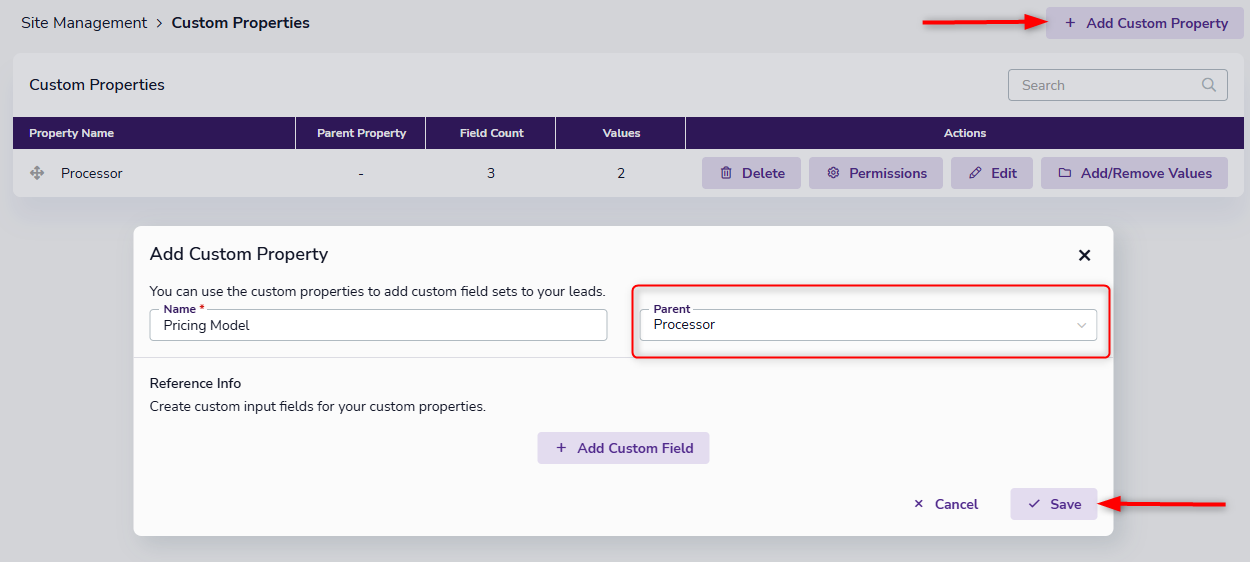
Task: Close the Add Custom Property dialog
Action: click(1084, 255)
